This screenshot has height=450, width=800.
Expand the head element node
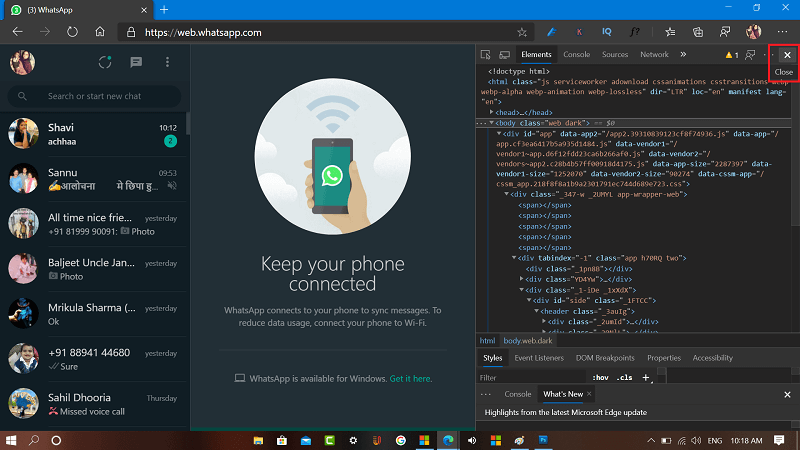pyautogui.click(x=492, y=112)
